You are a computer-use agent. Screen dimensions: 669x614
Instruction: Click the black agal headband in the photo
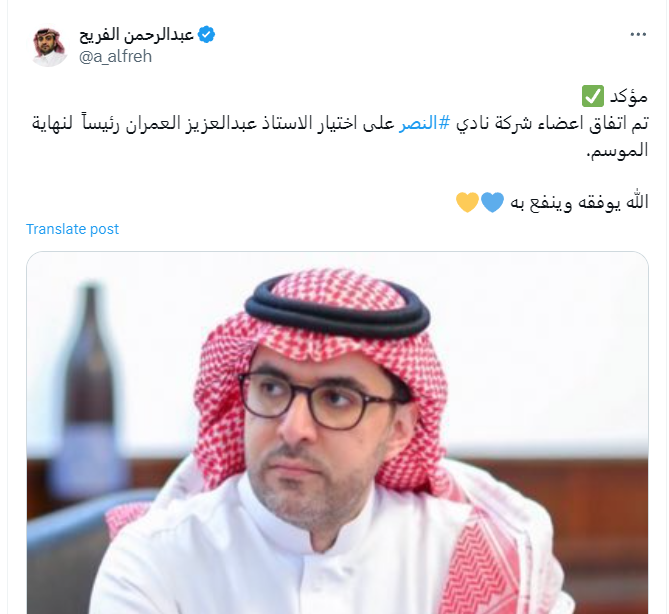337,306
